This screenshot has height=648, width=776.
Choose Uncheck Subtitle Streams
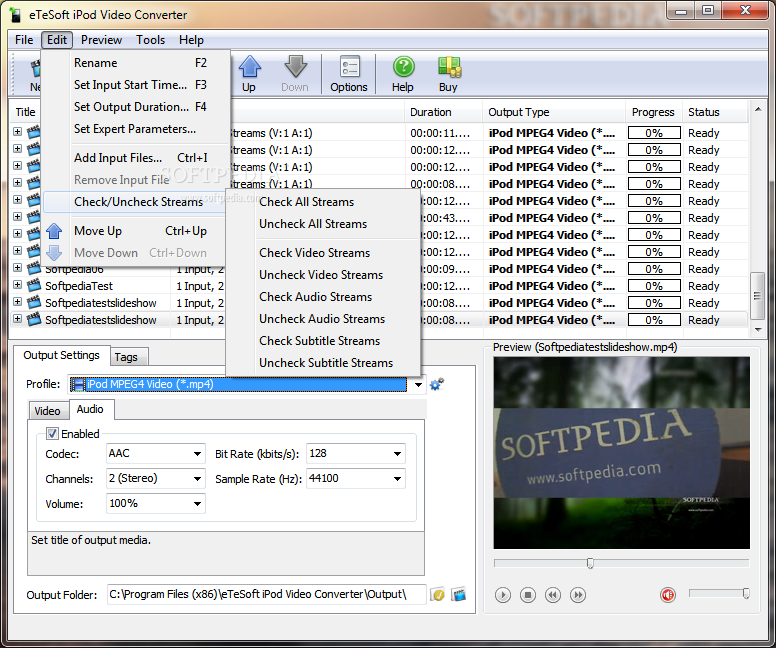(x=323, y=363)
